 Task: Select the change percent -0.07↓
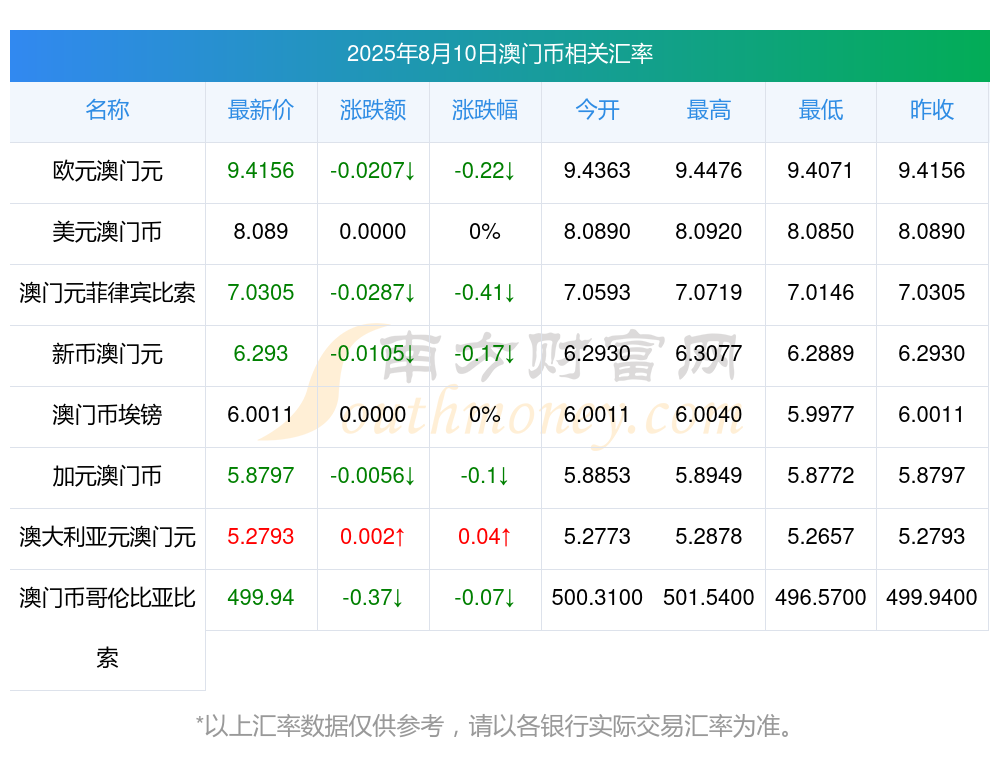485,597
